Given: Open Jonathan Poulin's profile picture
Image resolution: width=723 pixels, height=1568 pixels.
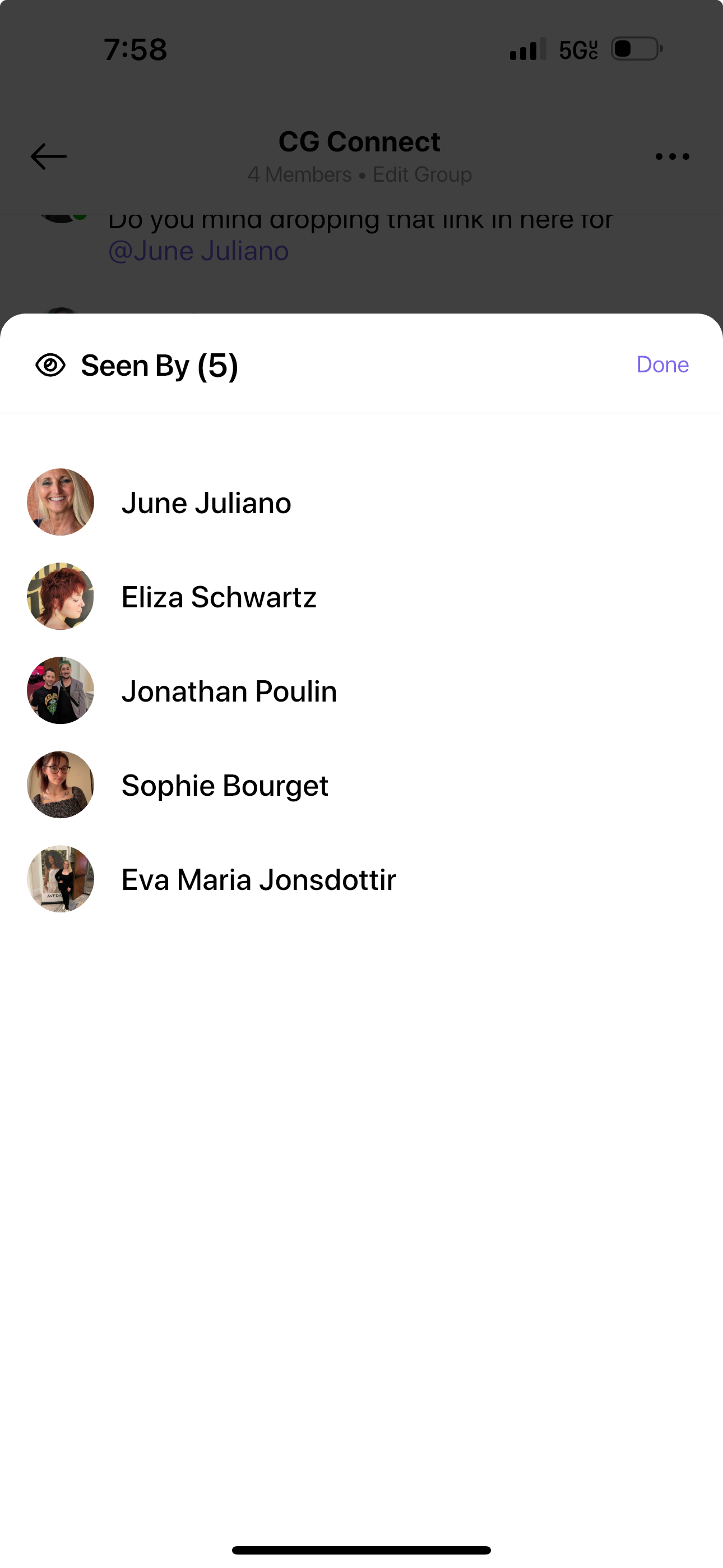Looking at the screenshot, I should click(x=61, y=690).
